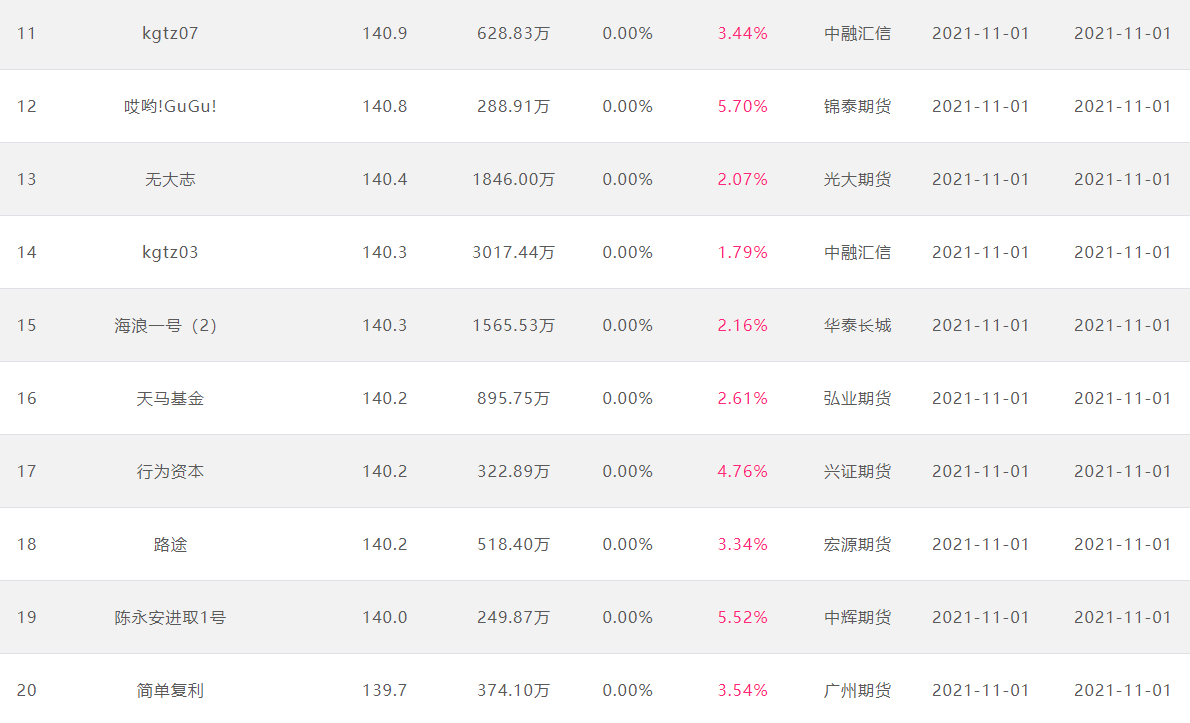The height and width of the screenshot is (723, 1190).
Task: Select the 路途 account name
Action: (x=170, y=544)
